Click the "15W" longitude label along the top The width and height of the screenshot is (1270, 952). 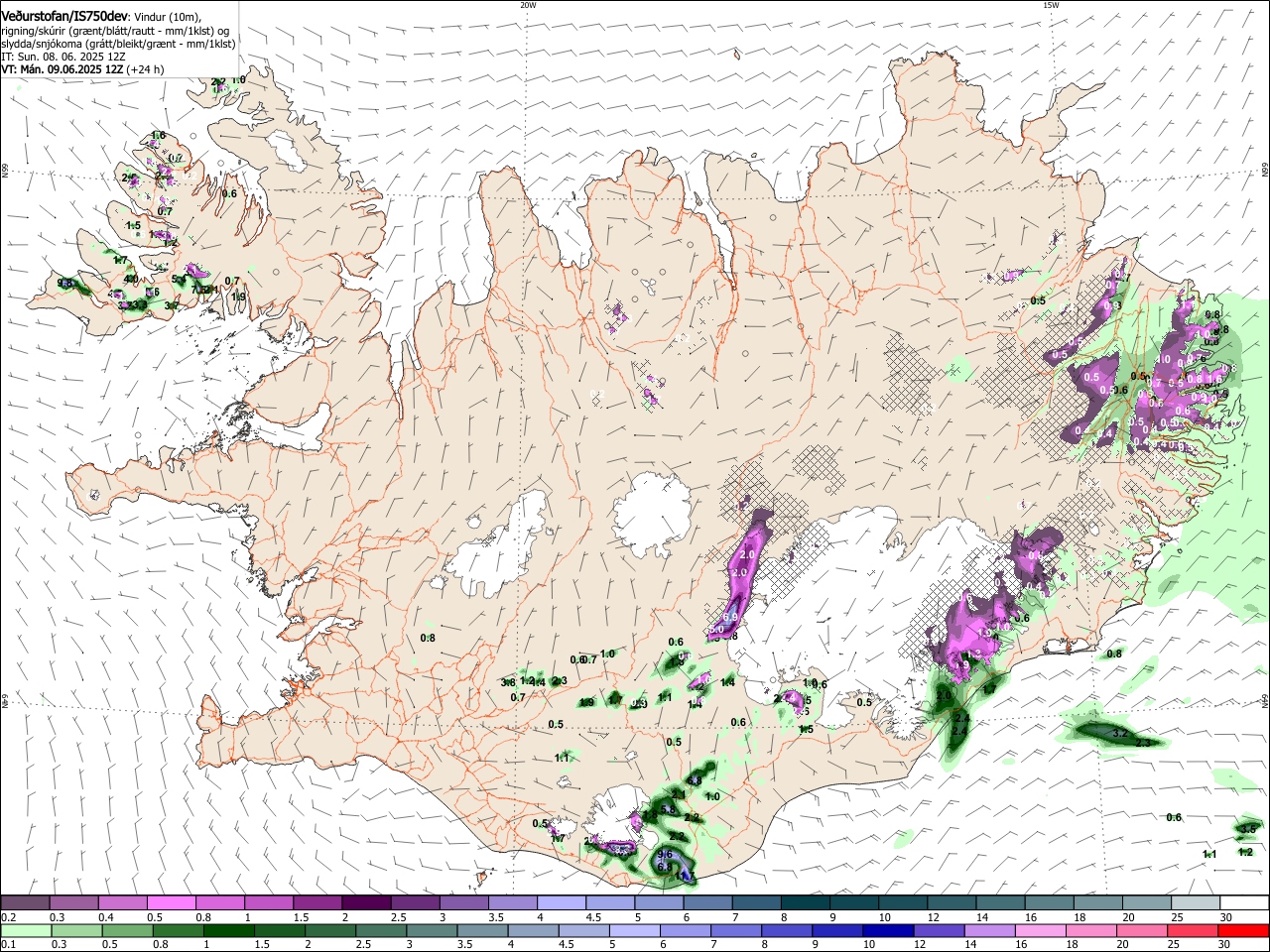point(1051,5)
